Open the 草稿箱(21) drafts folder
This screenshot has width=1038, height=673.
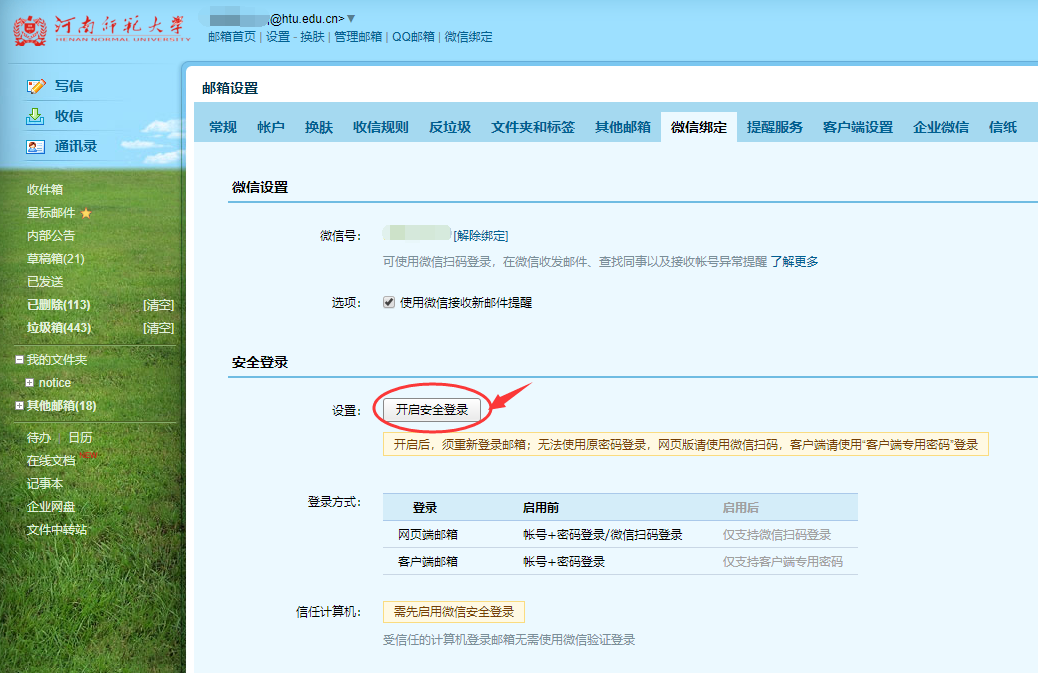coord(55,259)
